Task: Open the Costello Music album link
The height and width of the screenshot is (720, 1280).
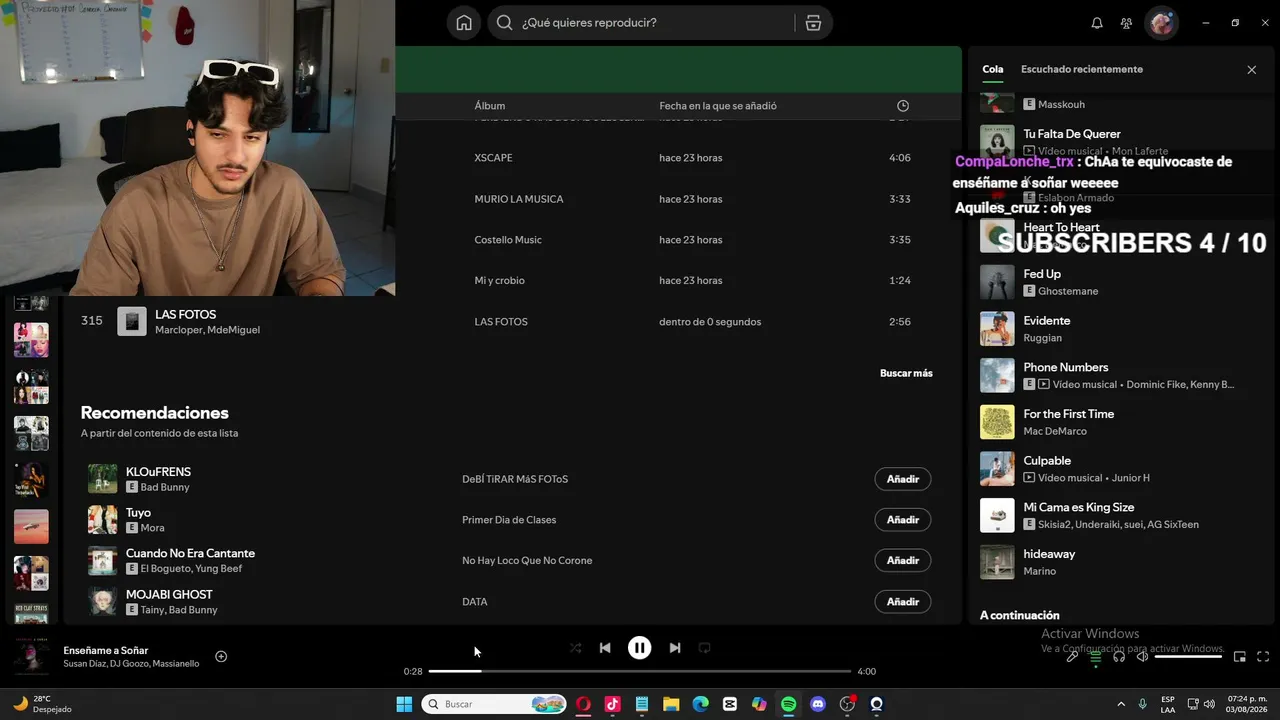Action: coord(508,240)
